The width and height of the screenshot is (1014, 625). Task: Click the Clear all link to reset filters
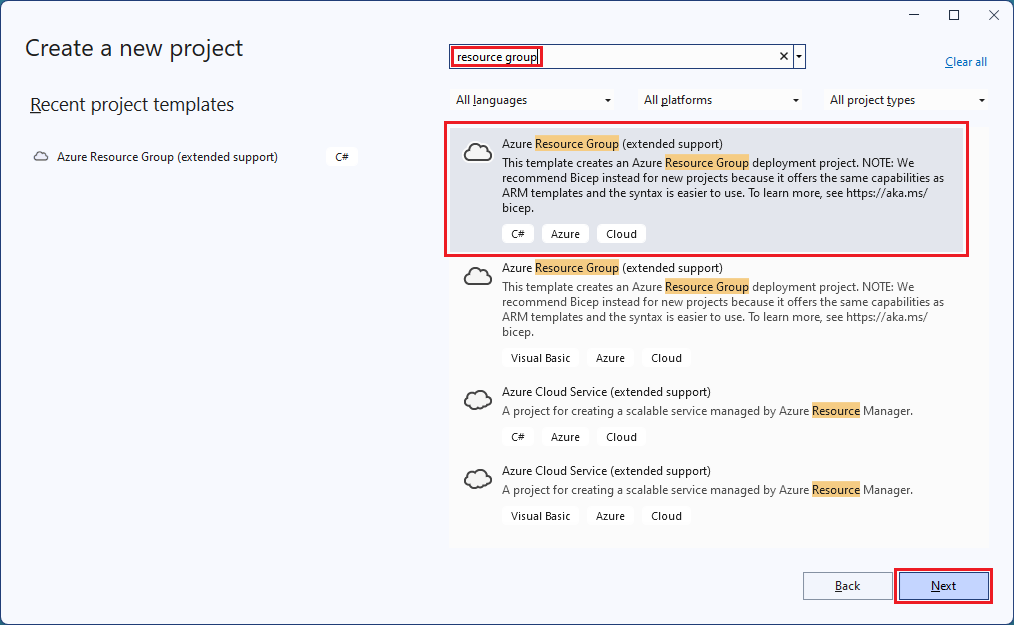point(965,61)
